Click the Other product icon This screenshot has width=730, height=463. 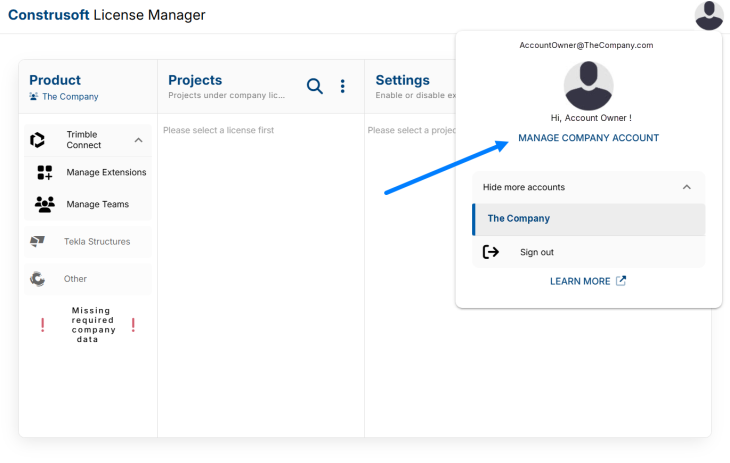click(38, 279)
